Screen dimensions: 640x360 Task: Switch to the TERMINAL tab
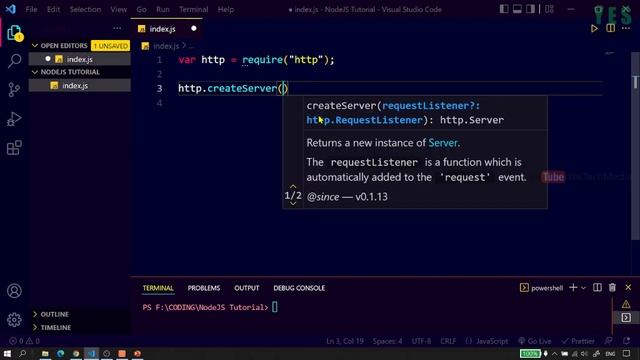158,288
